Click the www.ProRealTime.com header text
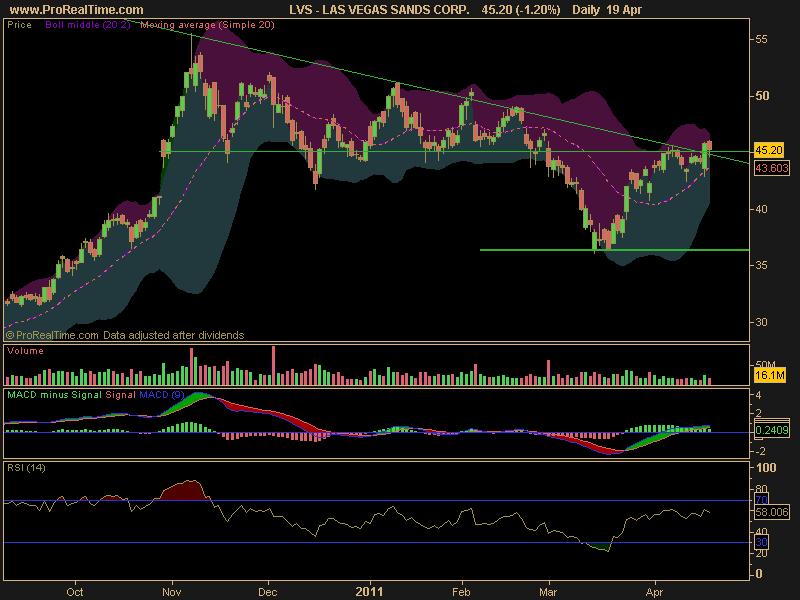Screen dimensions: 800x600 point(77,10)
